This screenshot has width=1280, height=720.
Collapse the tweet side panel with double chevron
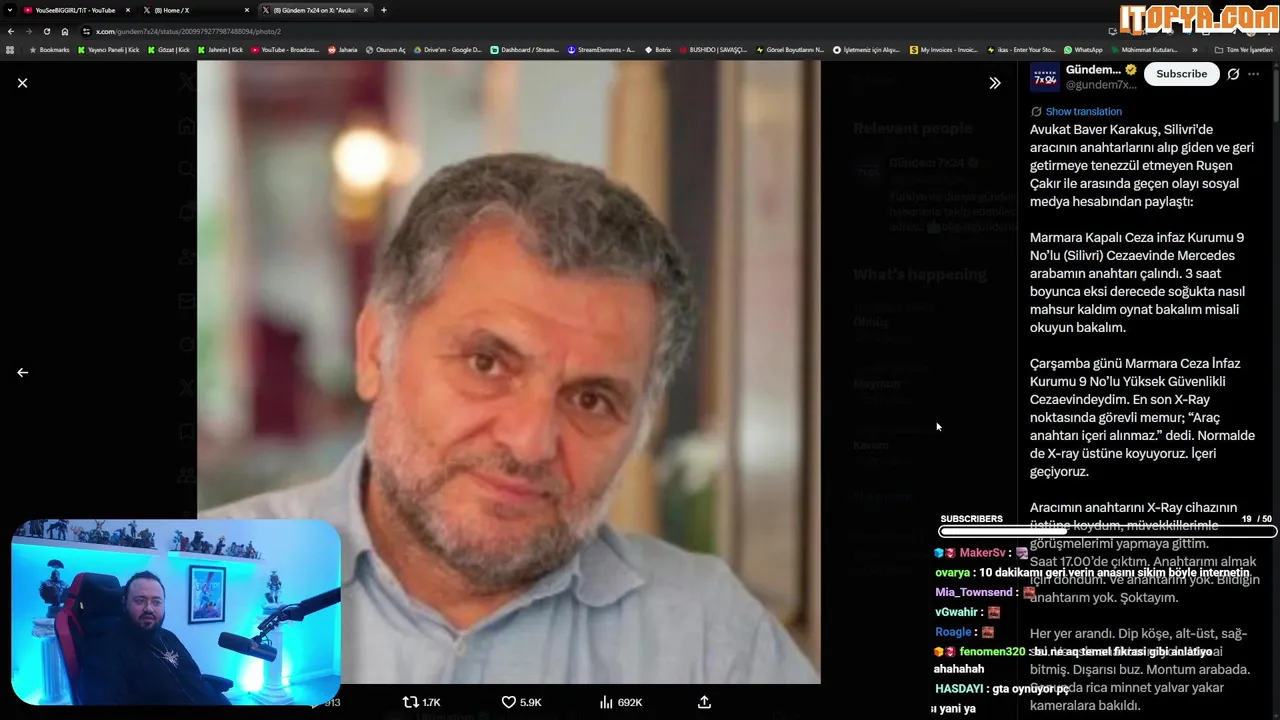(994, 83)
